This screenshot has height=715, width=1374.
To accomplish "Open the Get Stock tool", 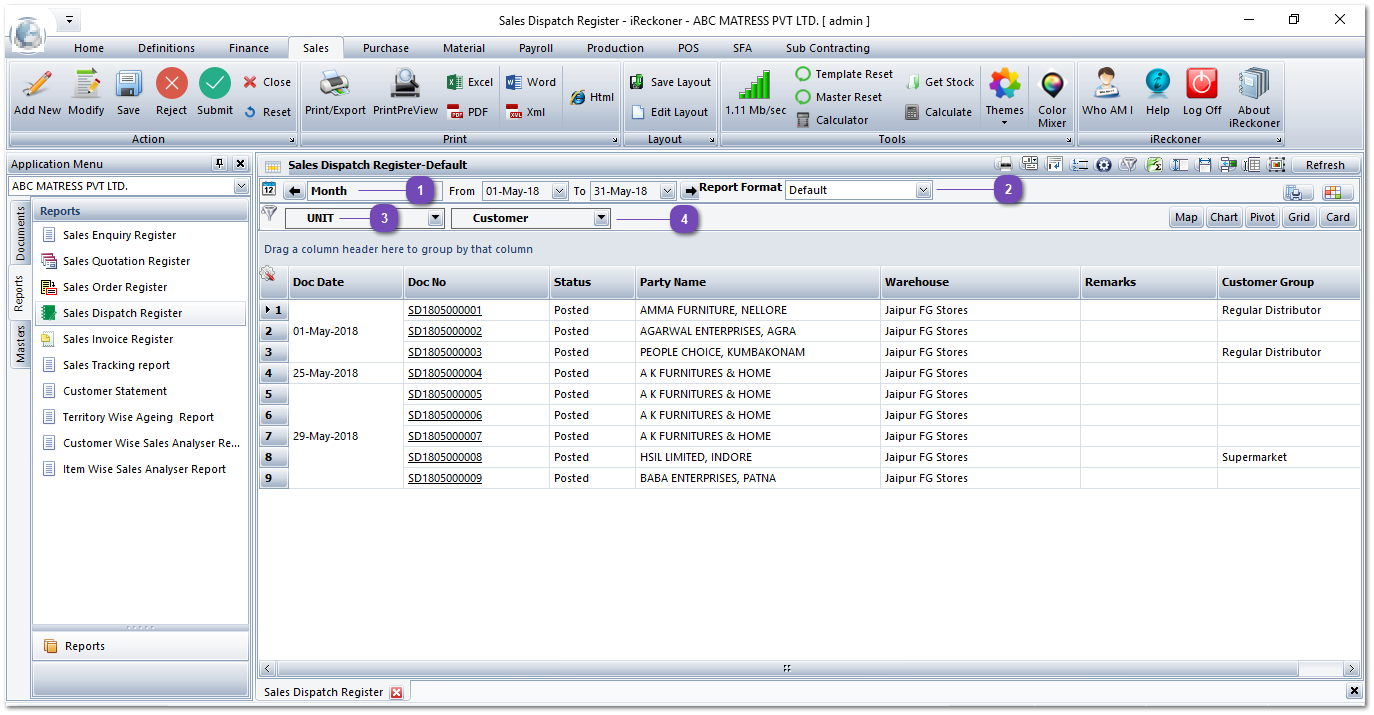I will pos(938,82).
